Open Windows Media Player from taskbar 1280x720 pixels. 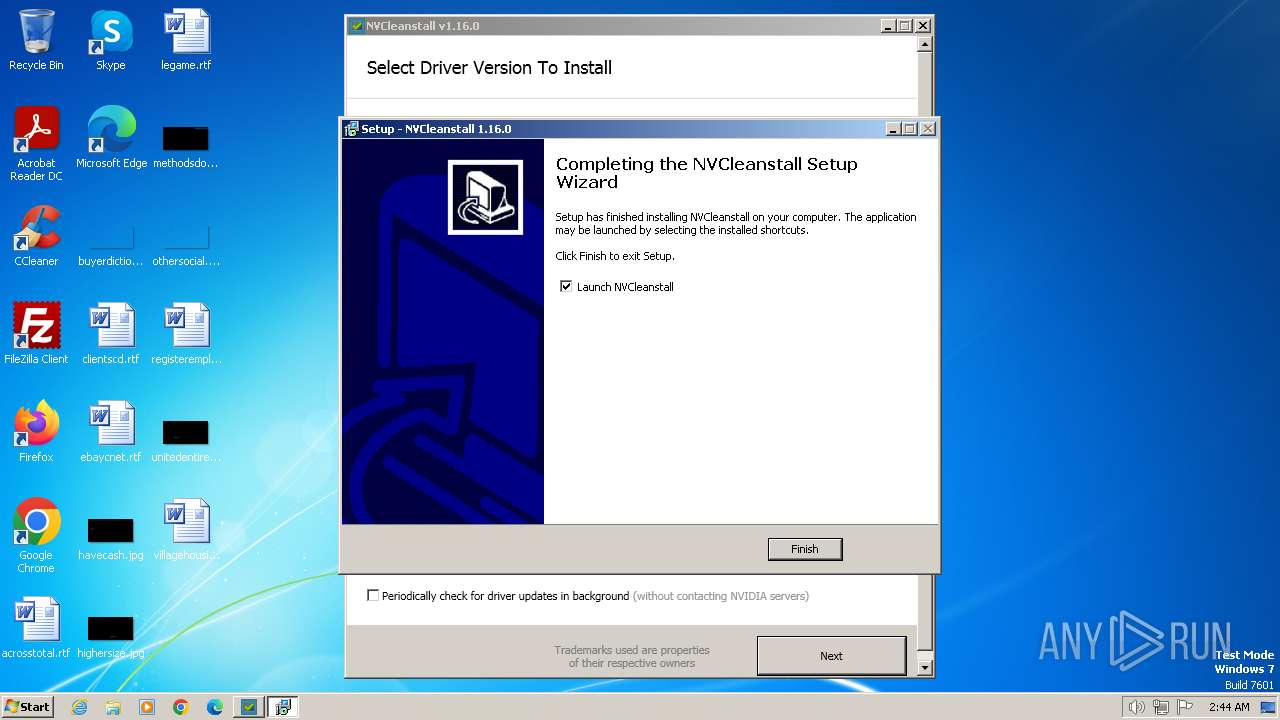coord(147,707)
